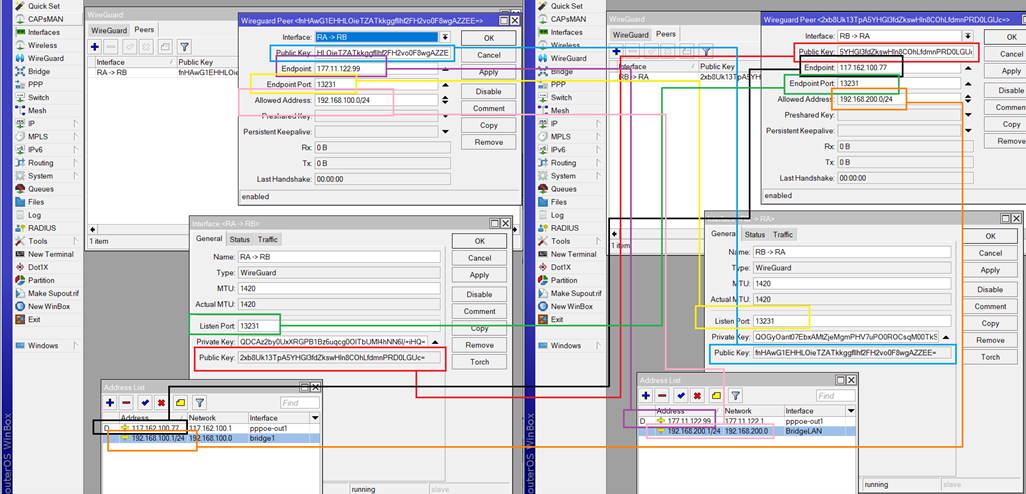Image resolution: width=1026 pixels, height=494 pixels.
Task: Expand Routing submenu in left WinBox sidebar
Action: pyautogui.click(x=75, y=163)
